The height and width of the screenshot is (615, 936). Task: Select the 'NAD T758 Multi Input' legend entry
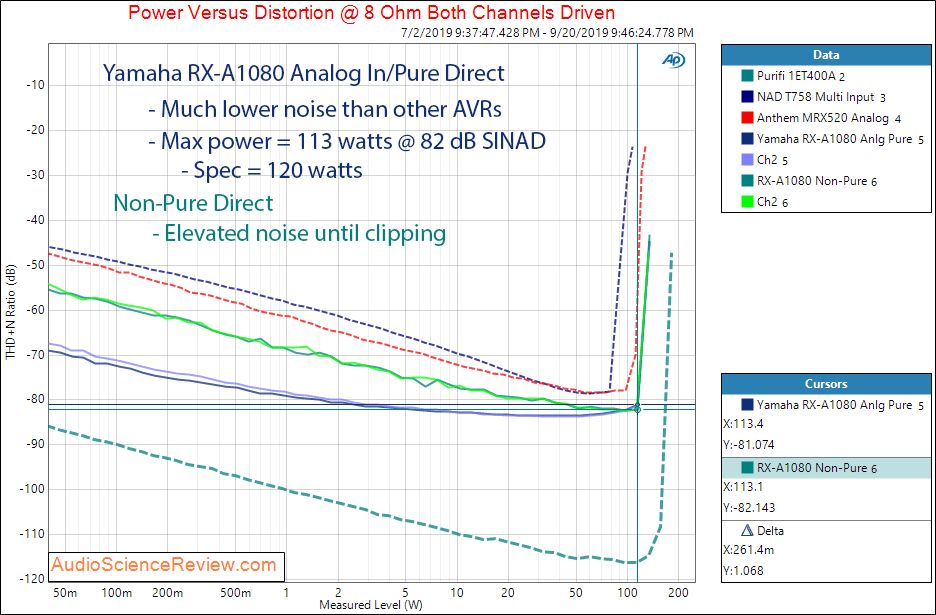click(821, 97)
